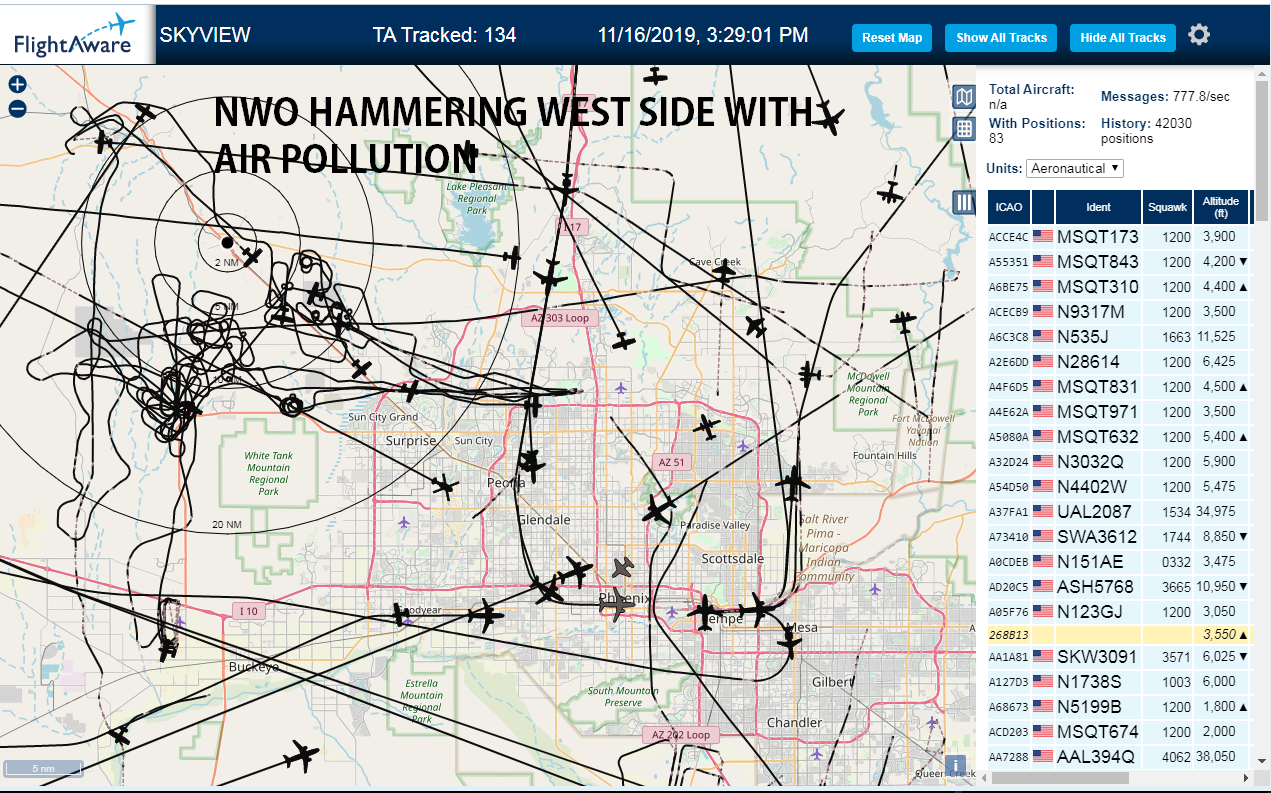Click altitude value 38,050
The height and width of the screenshot is (793, 1271).
pyautogui.click(x=1217, y=757)
